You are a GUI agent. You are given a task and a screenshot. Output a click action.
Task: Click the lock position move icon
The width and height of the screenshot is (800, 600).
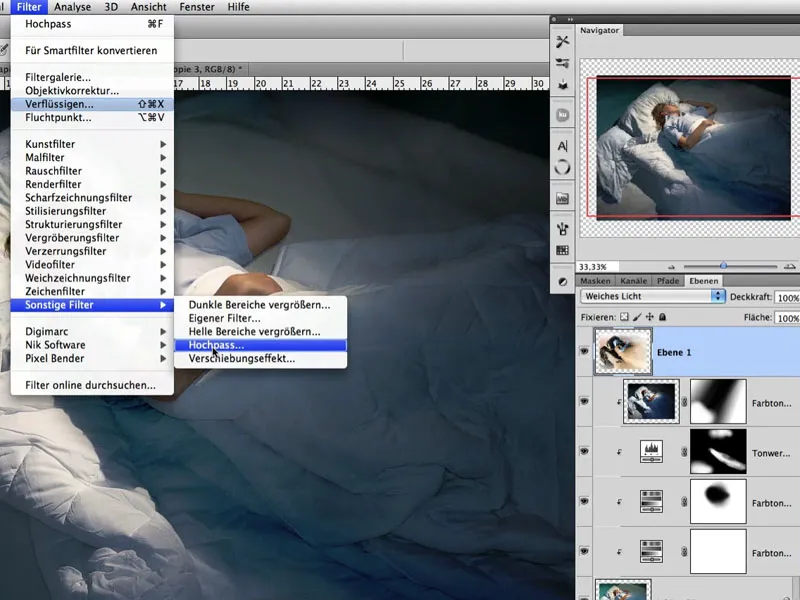[x=651, y=318]
